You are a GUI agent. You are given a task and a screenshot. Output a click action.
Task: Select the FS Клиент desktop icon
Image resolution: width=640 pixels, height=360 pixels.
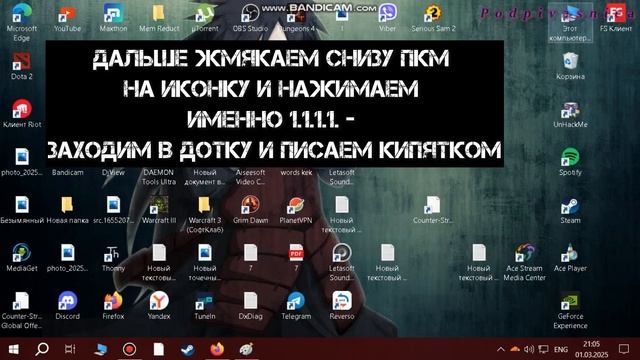616,18
